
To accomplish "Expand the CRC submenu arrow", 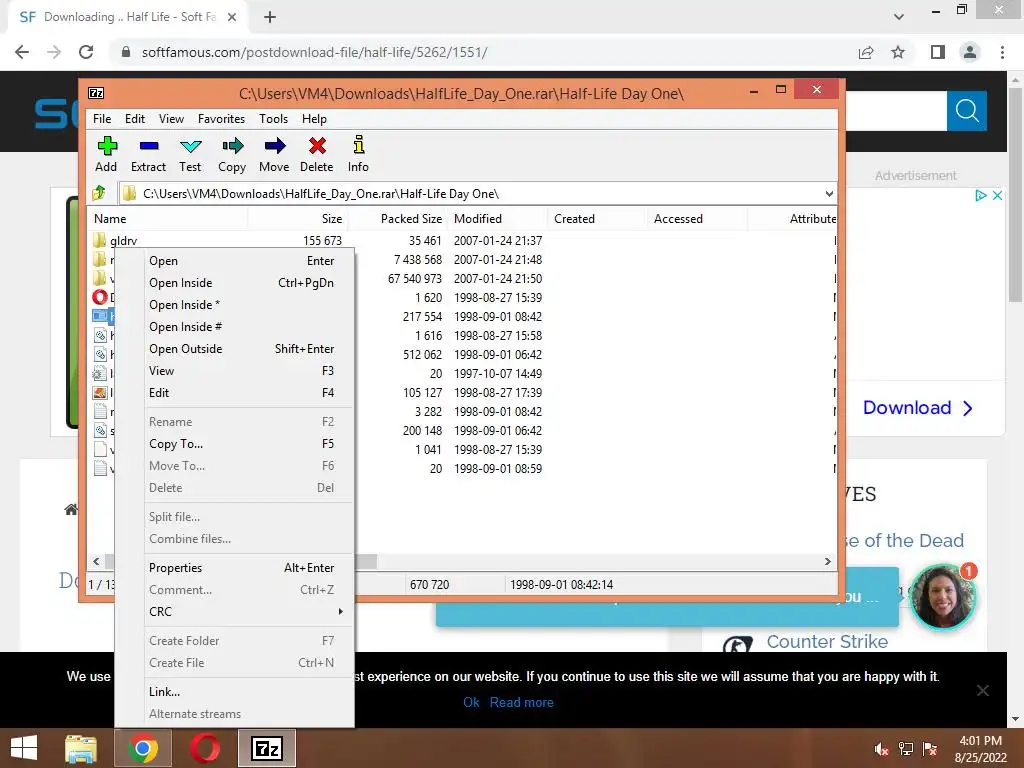I will point(340,611).
